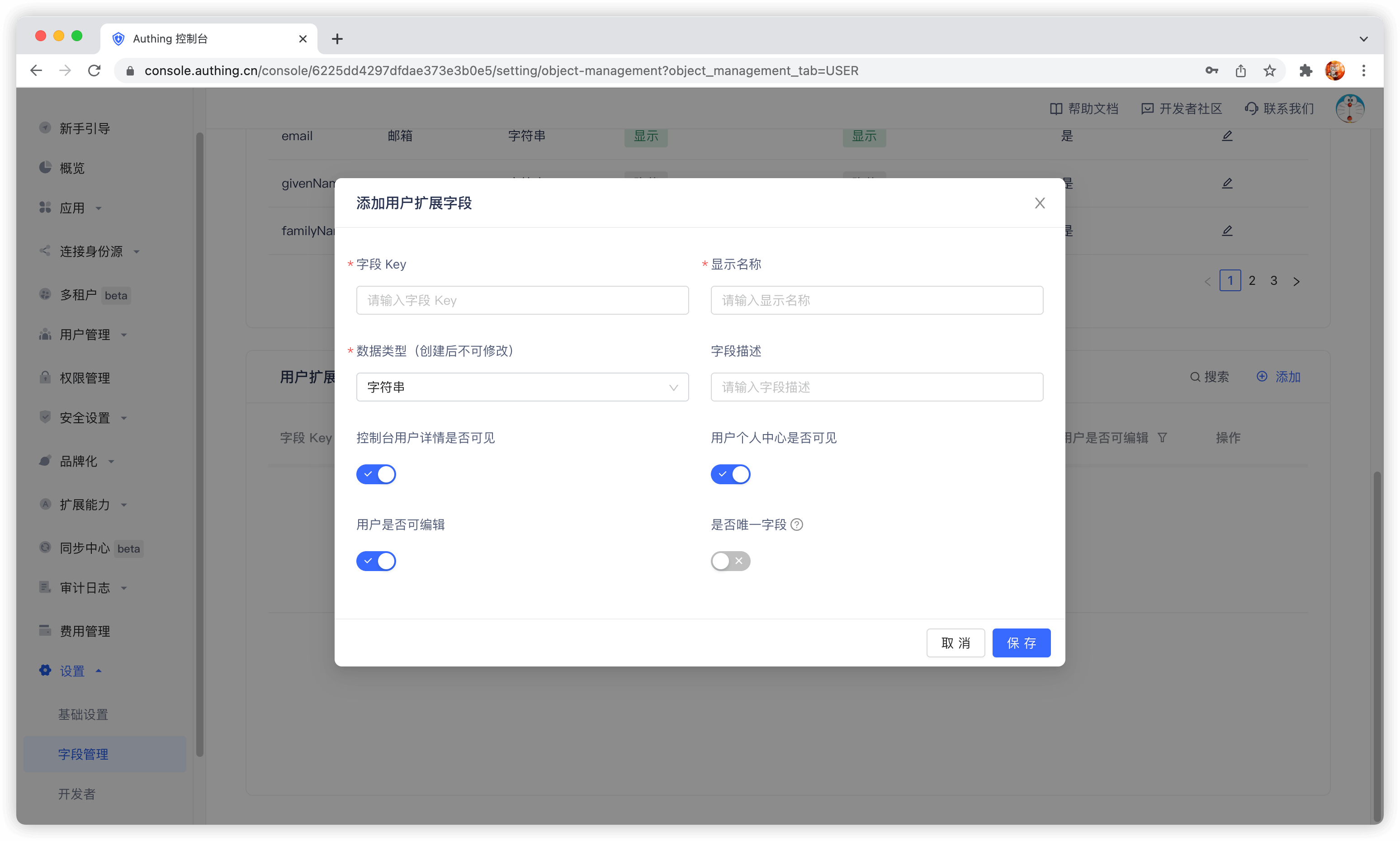Viewport: 1400px width, 841px height.
Task: Click the 字段 Key input field
Action: pos(522,300)
